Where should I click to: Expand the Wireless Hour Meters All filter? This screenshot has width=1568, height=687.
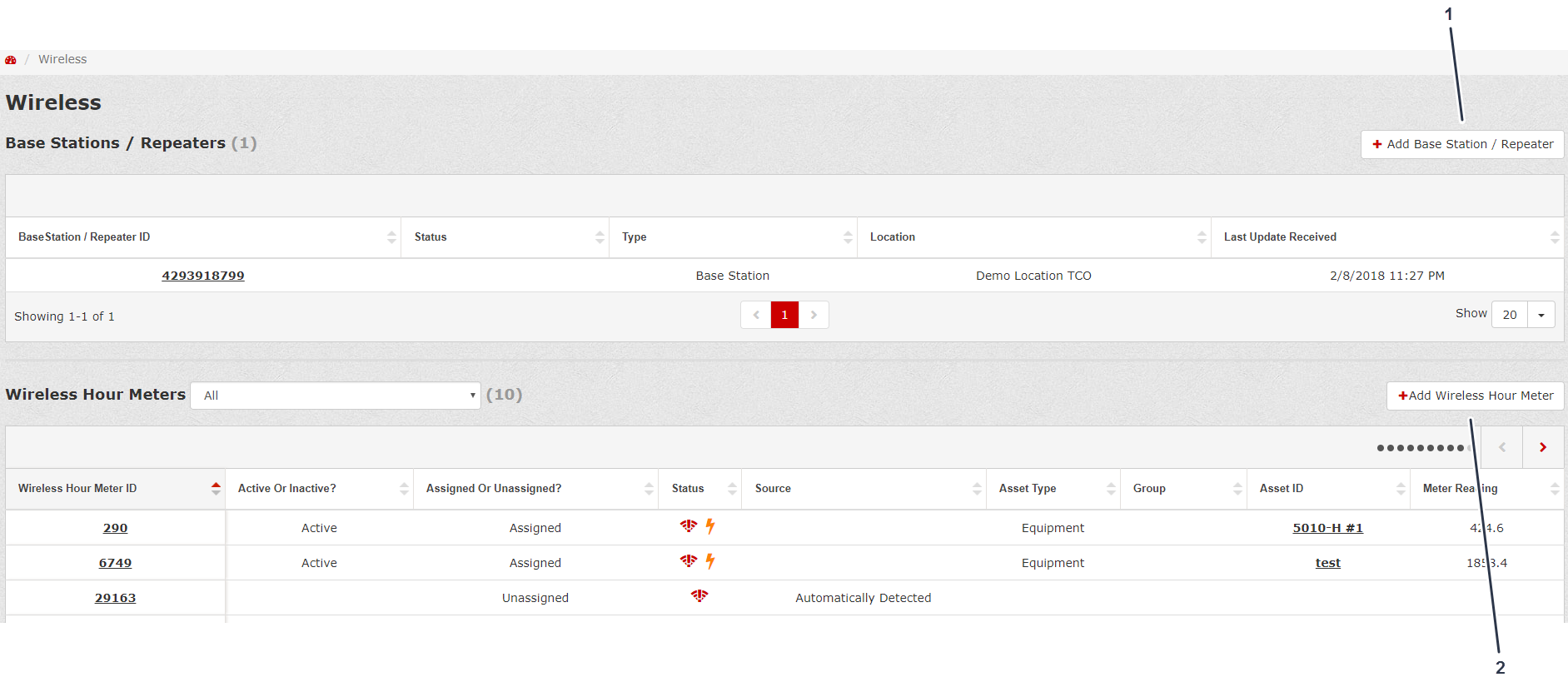[335, 396]
